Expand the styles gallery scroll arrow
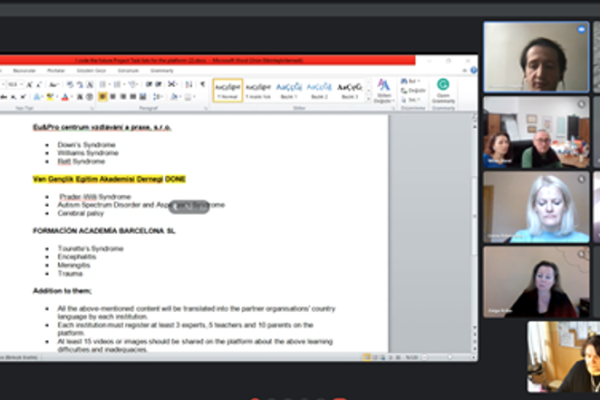600x400 pixels. [368, 98]
